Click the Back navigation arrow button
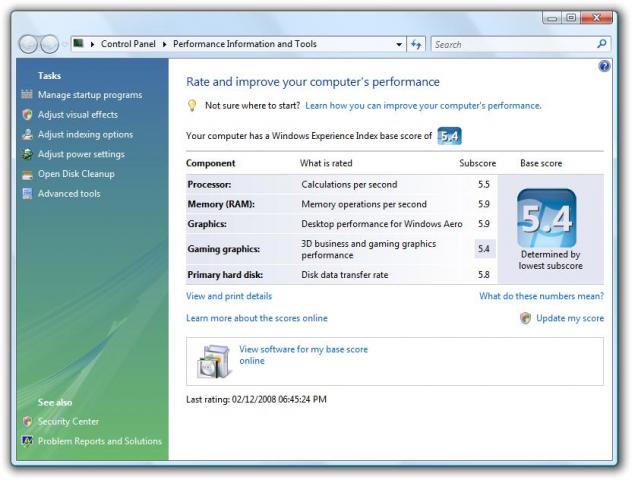The image size is (638, 480). pos(28,44)
